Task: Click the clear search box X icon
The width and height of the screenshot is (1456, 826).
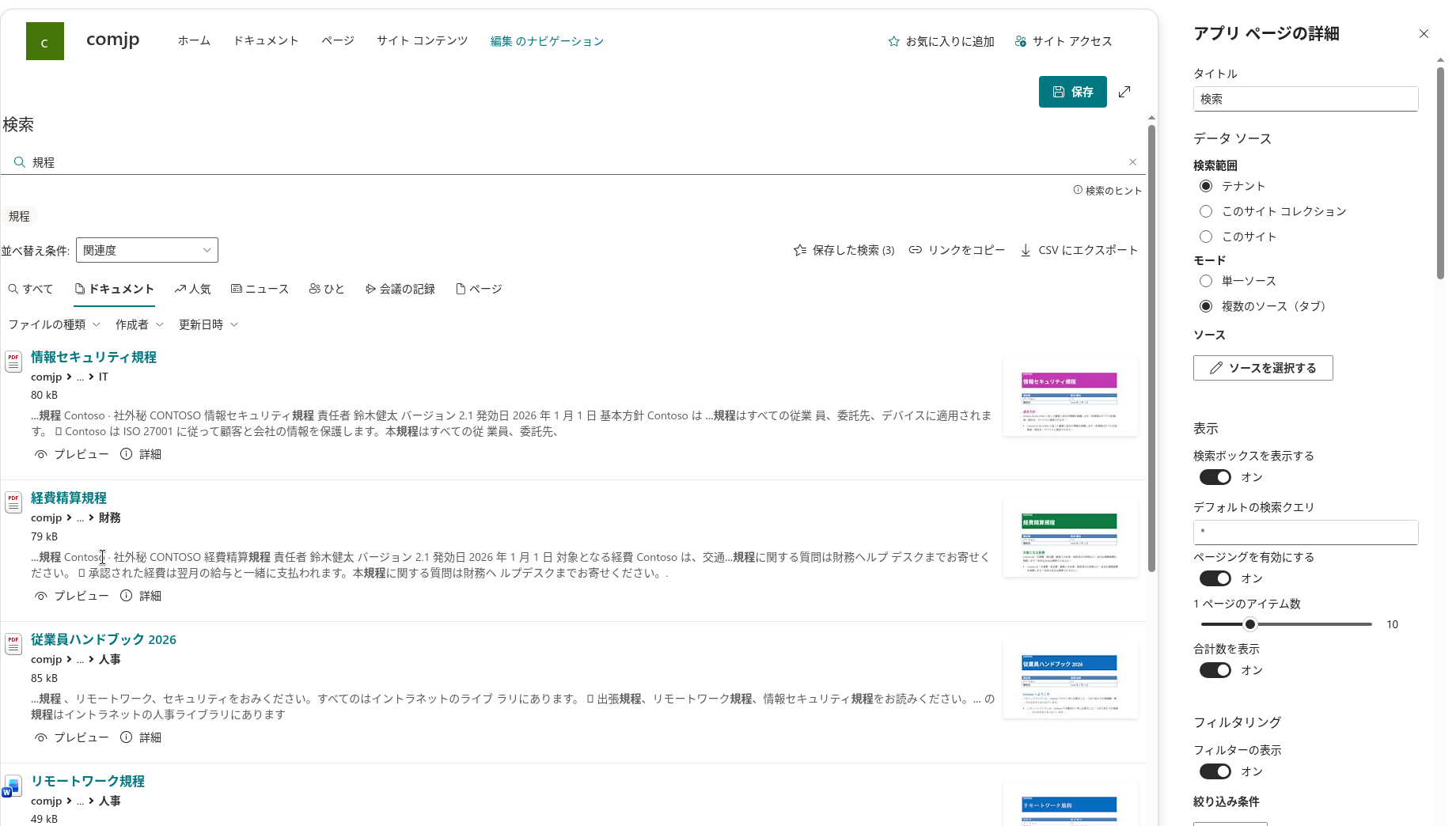Action: [x=1132, y=162]
